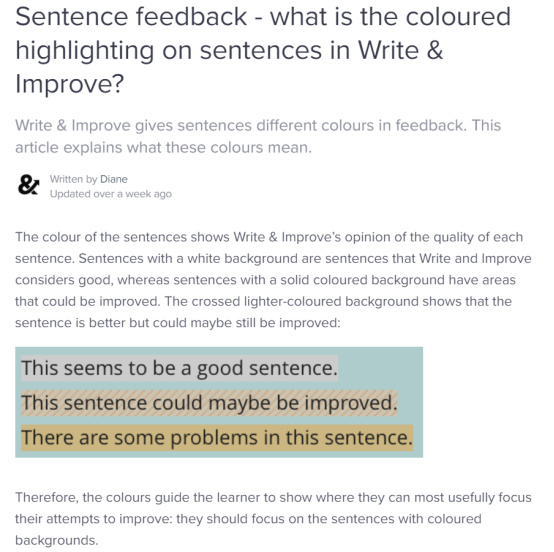The height and width of the screenshot is (552, 554).
Task: Click grey 'This seems to be a good sentence'
Action: tap(179, 368)
